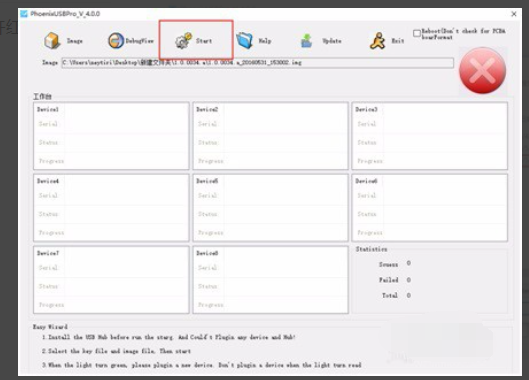Click the Update text label
This screenshot has height=380, width=529.
click(332, 41)
